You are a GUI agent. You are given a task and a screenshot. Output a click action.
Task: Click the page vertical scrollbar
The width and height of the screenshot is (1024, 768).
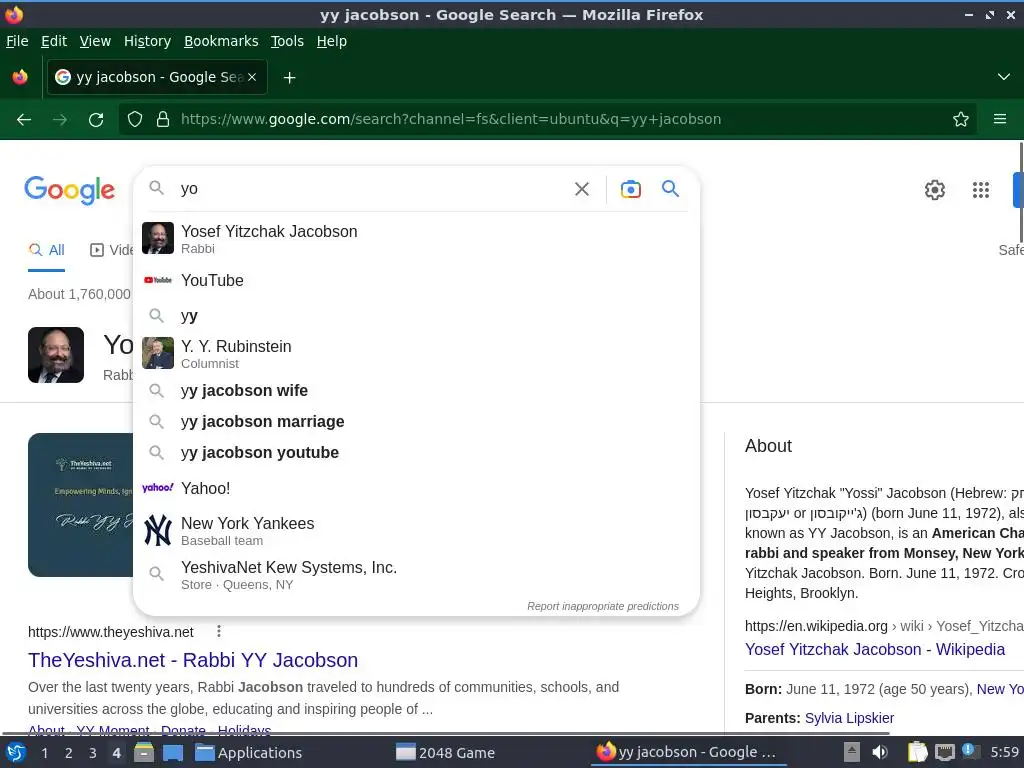point(1021,192)
